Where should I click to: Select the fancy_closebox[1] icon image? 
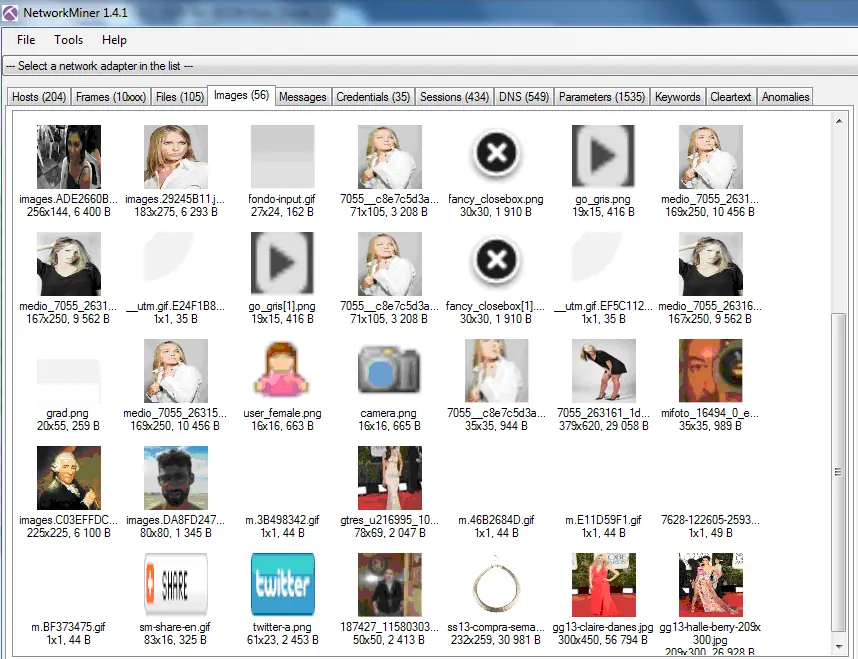(496, 261)
